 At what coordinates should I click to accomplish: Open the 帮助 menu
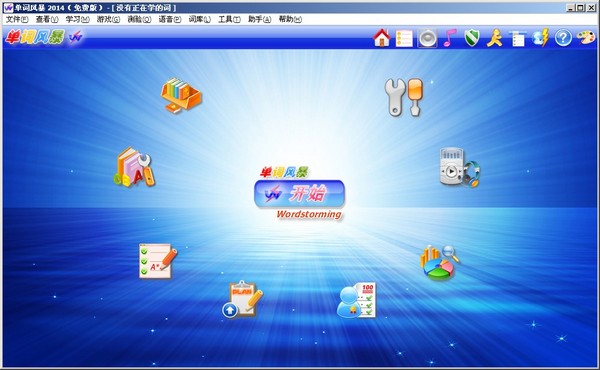(290, 19)
